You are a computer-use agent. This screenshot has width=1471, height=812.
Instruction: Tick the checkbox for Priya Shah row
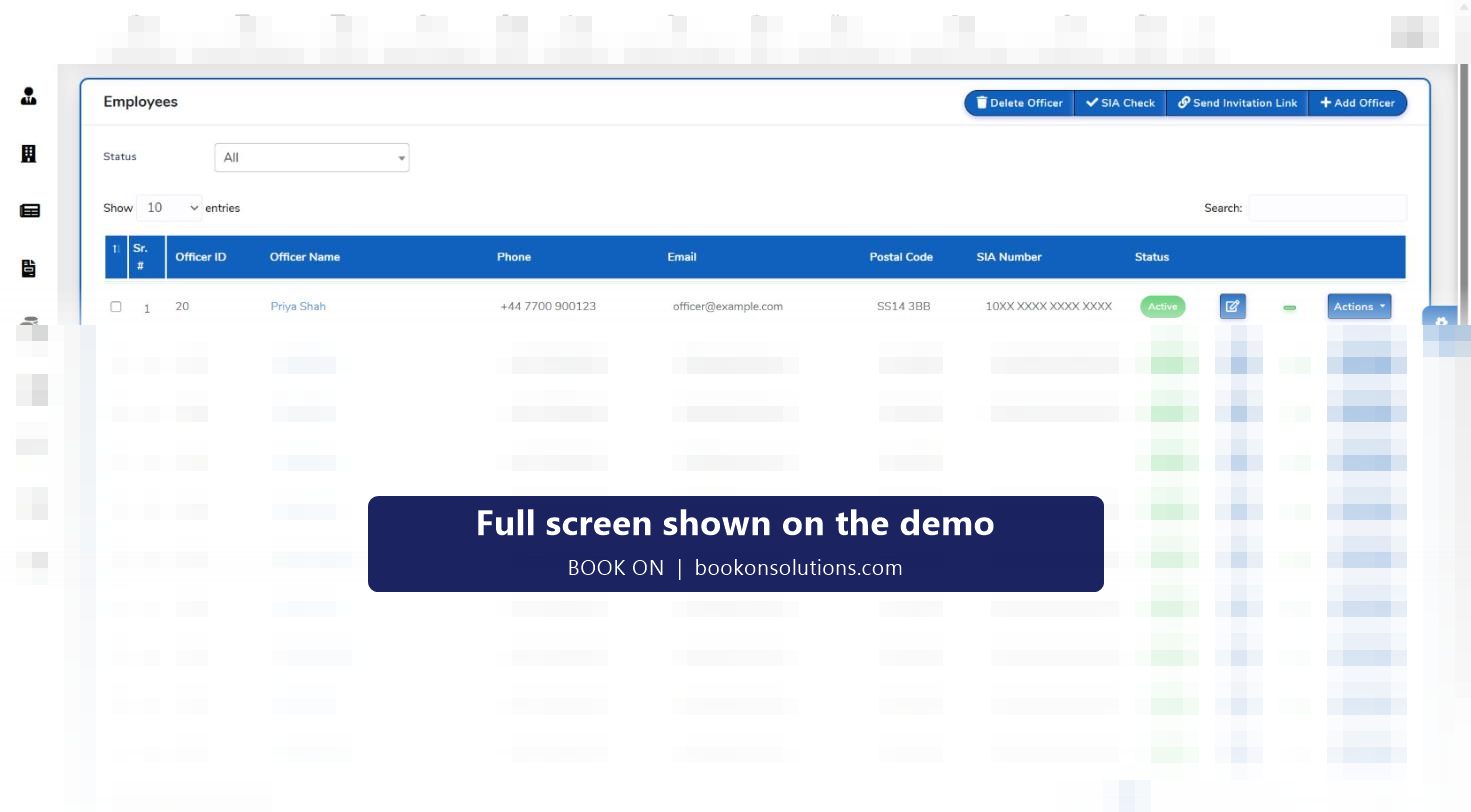point(116,307)
